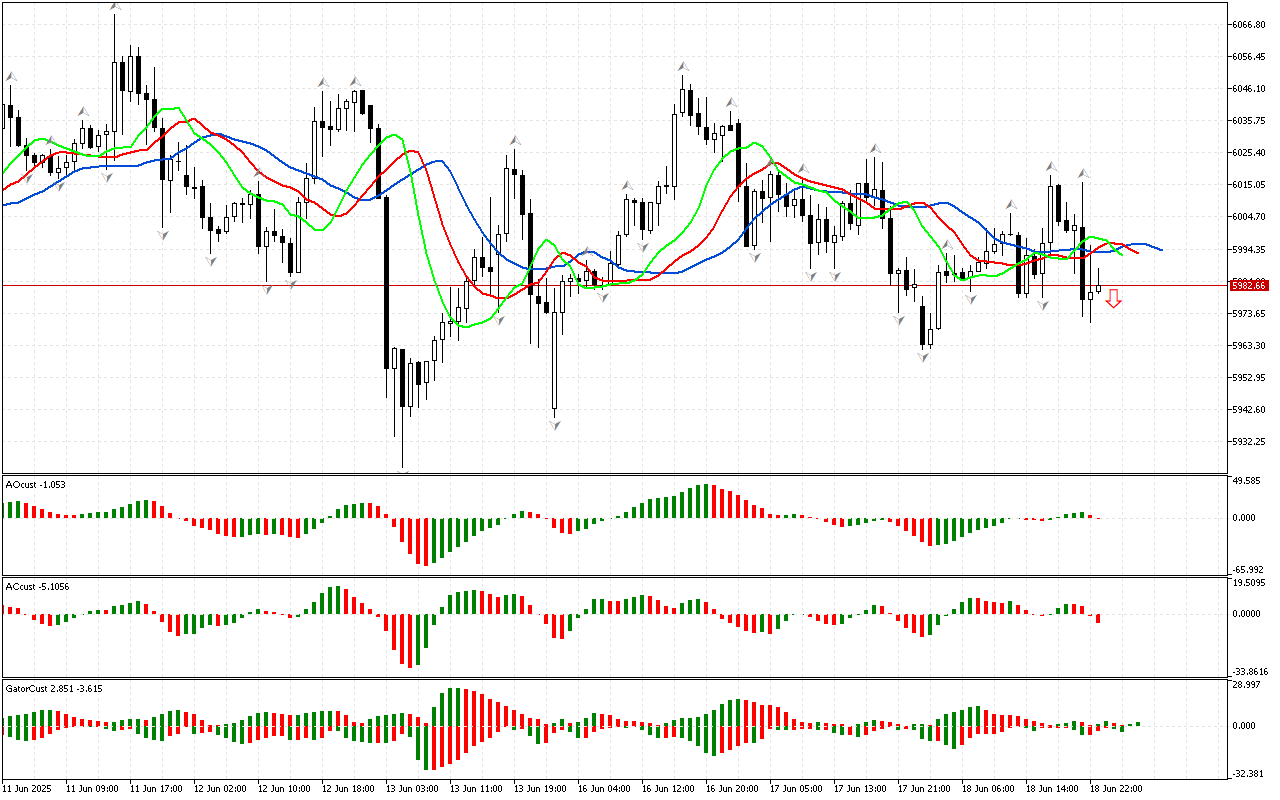Viewport: 1280px width, 800px height.
Task: Click the AOcust indicator label
Action: click(36, 485)
